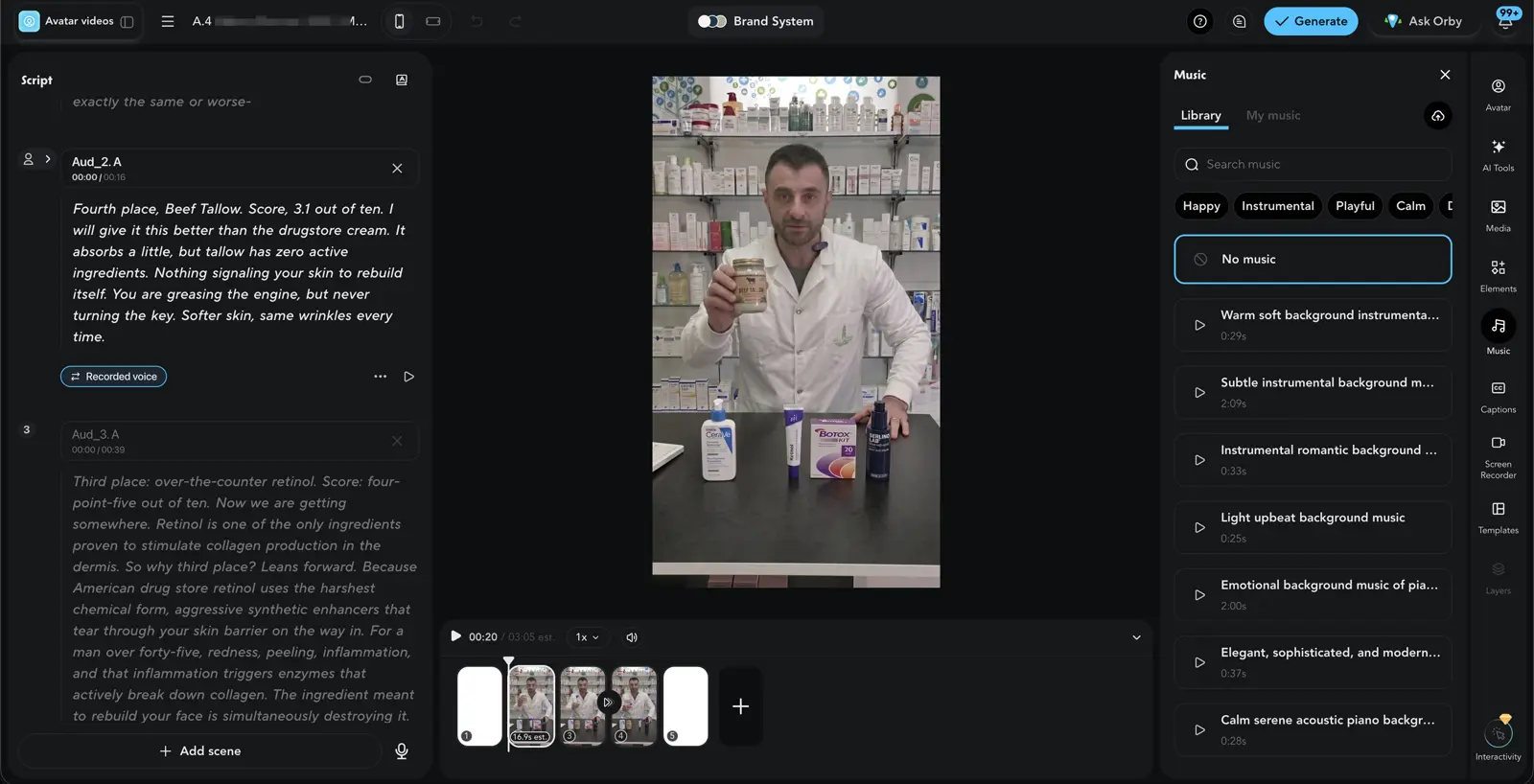
Task: Click Add scene button
Action: click(199, 751)
